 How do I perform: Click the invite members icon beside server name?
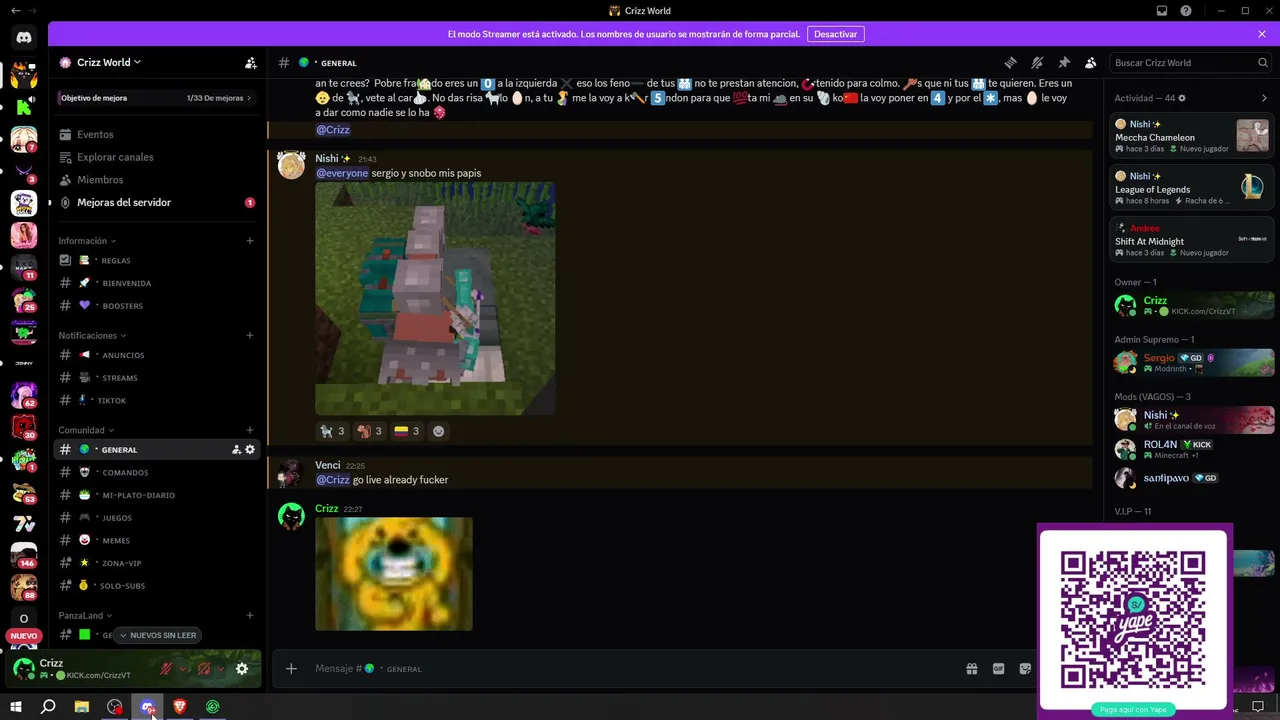251,63
